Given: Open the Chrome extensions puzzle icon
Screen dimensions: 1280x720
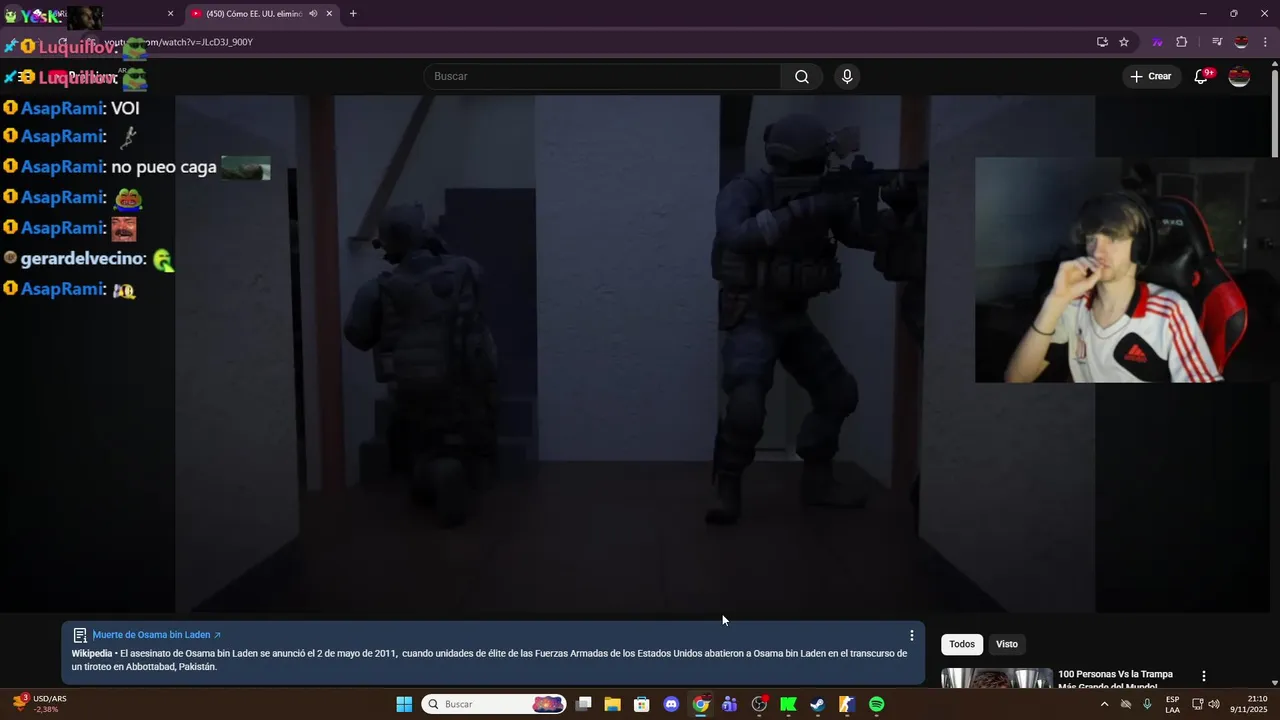Looking at the screenshot, I should pyautogui.click(x=1181, y=42).
